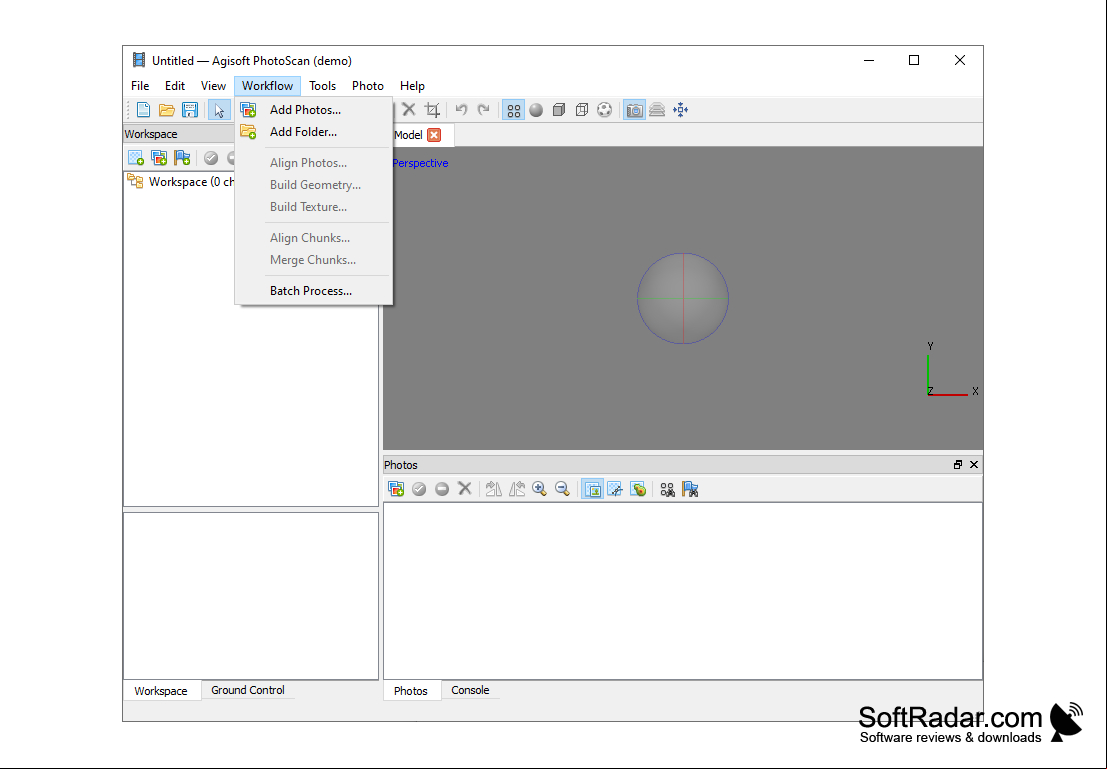Viewport: 1107px width, 769px height.
Task: Click Remove Cameras X in Photos toolbar
Action: coord(465,489)
